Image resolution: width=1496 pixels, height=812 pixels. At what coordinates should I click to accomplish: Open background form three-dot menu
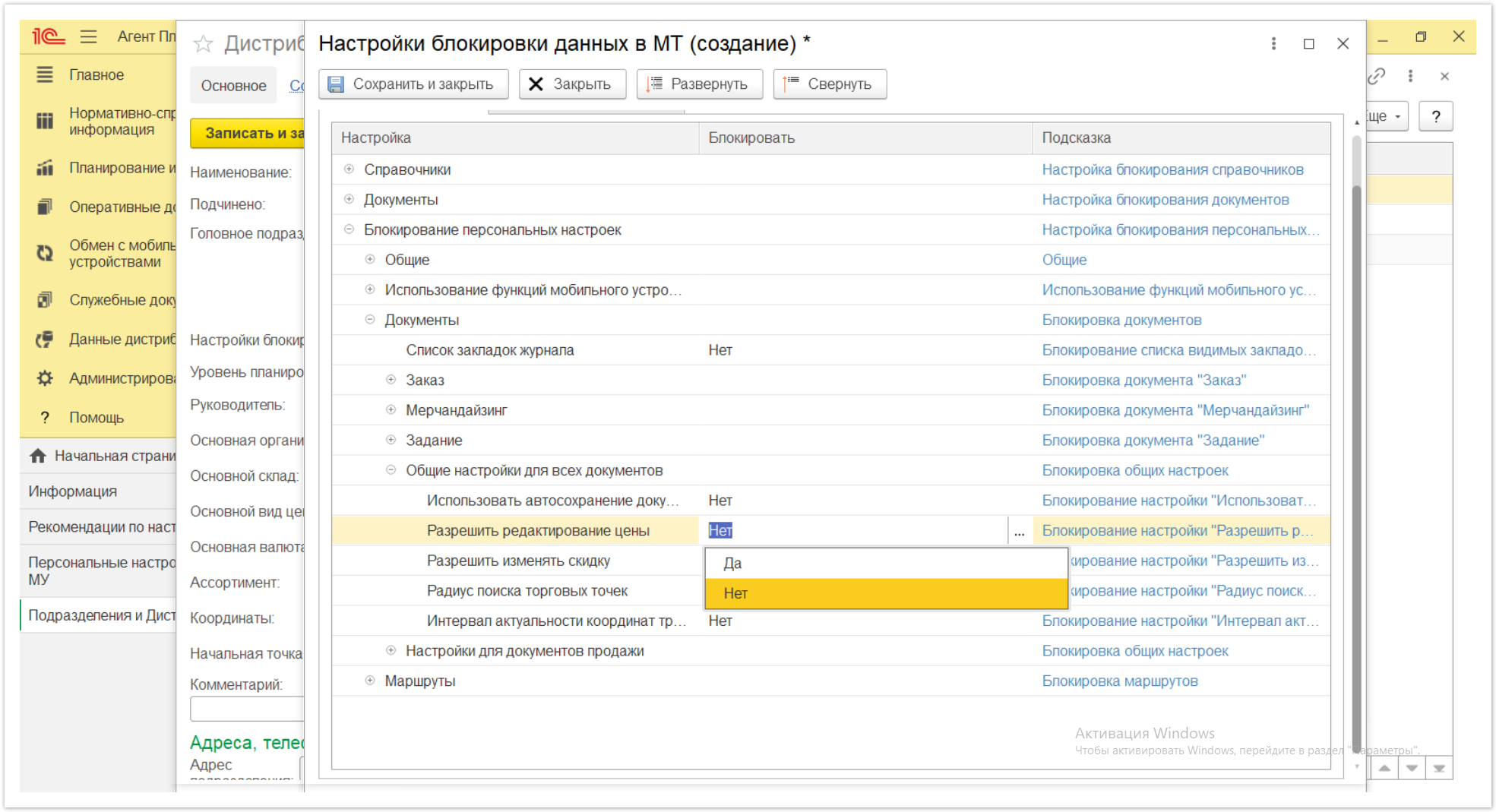click(1410, 76)
